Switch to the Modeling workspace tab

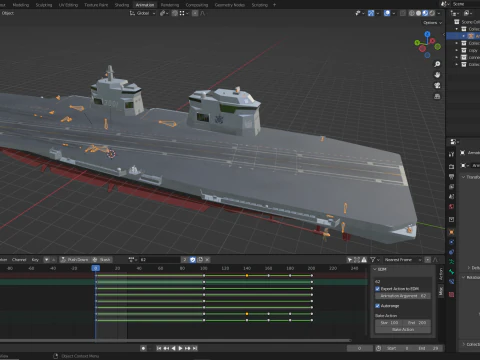[x=21, y=5]
